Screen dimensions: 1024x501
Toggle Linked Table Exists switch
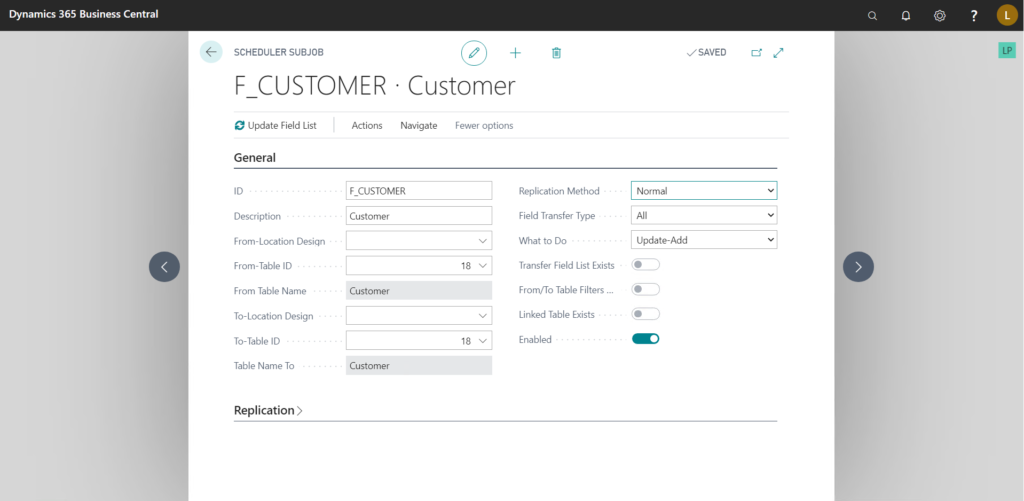[x=645, y=314]
